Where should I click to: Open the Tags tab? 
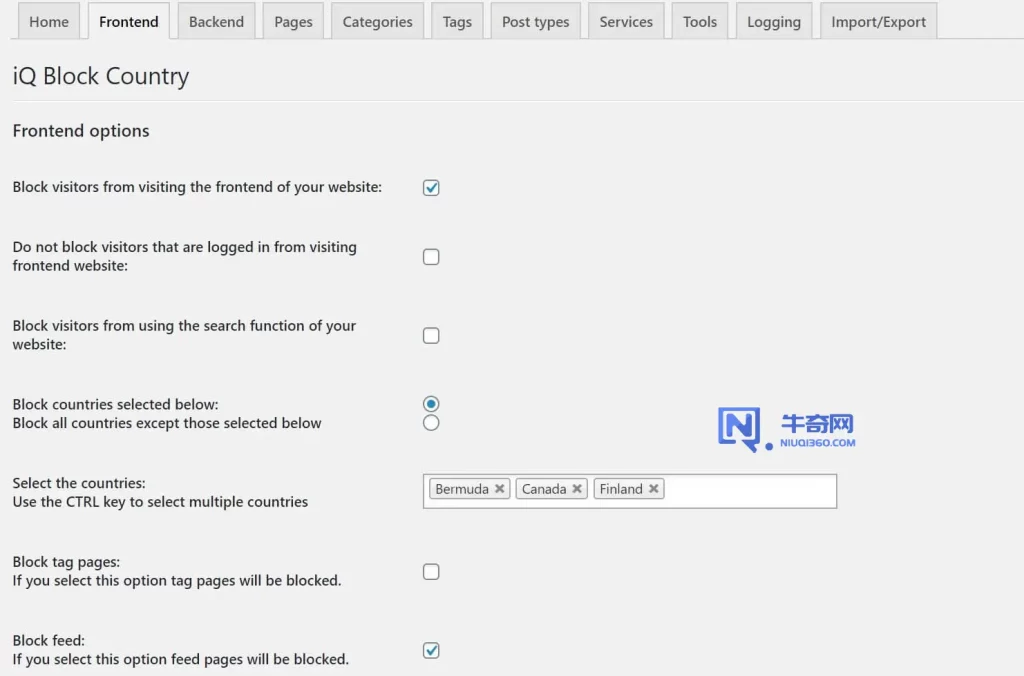pyautogui.click(x=457, y=20)
